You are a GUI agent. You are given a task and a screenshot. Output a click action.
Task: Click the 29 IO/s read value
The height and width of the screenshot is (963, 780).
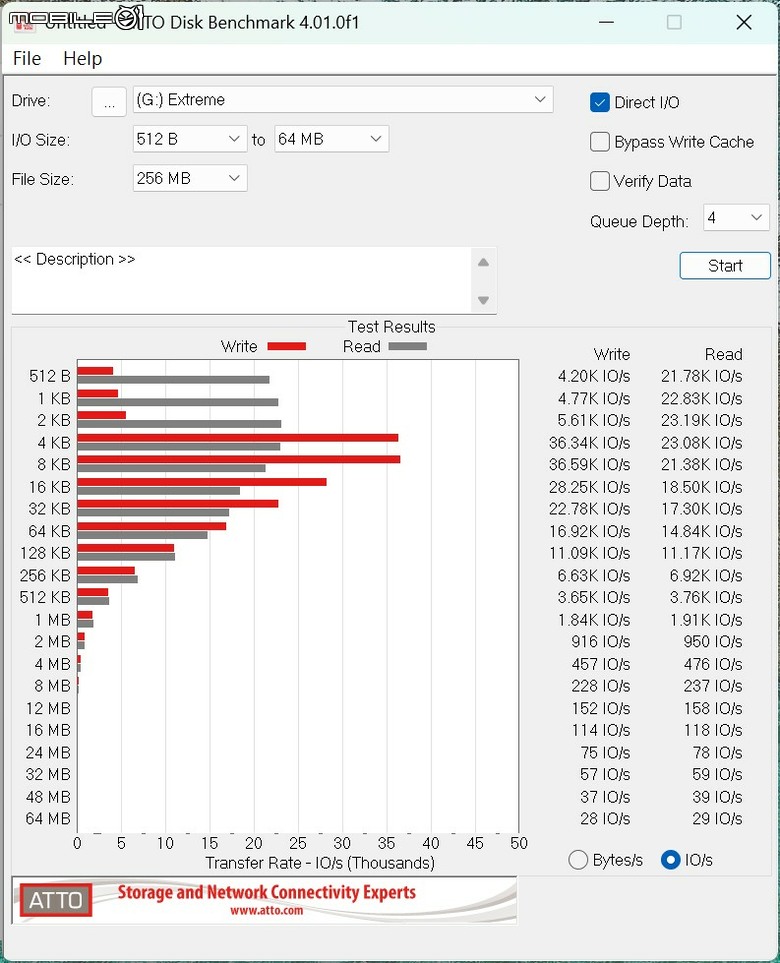[x=717, y=819]
